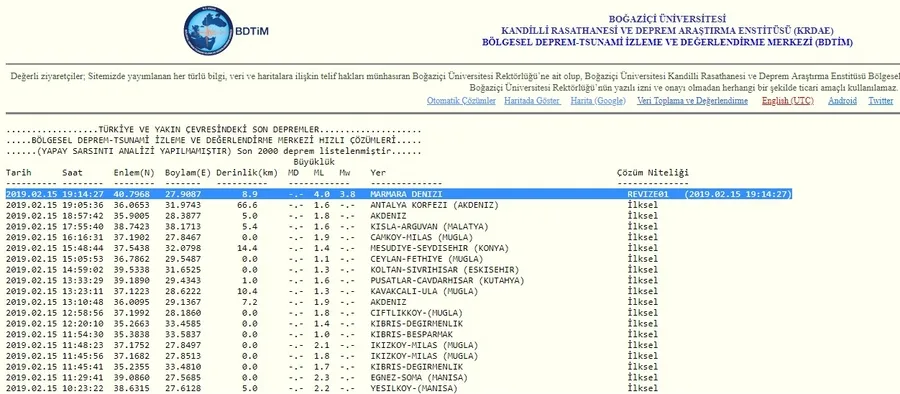The image size is (900, 394).
Task: Click CAMKOY-MILAS (MUGLA) location text
Action: point(422,238)
